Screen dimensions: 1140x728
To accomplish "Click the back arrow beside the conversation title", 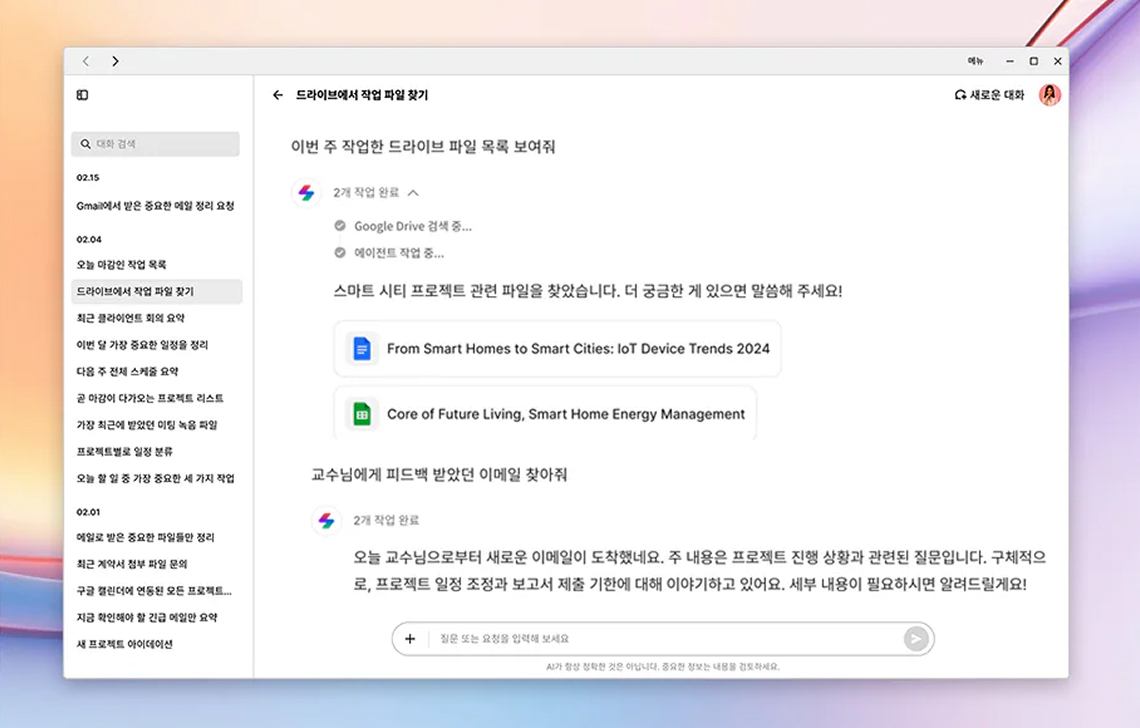I will (277, 96).
